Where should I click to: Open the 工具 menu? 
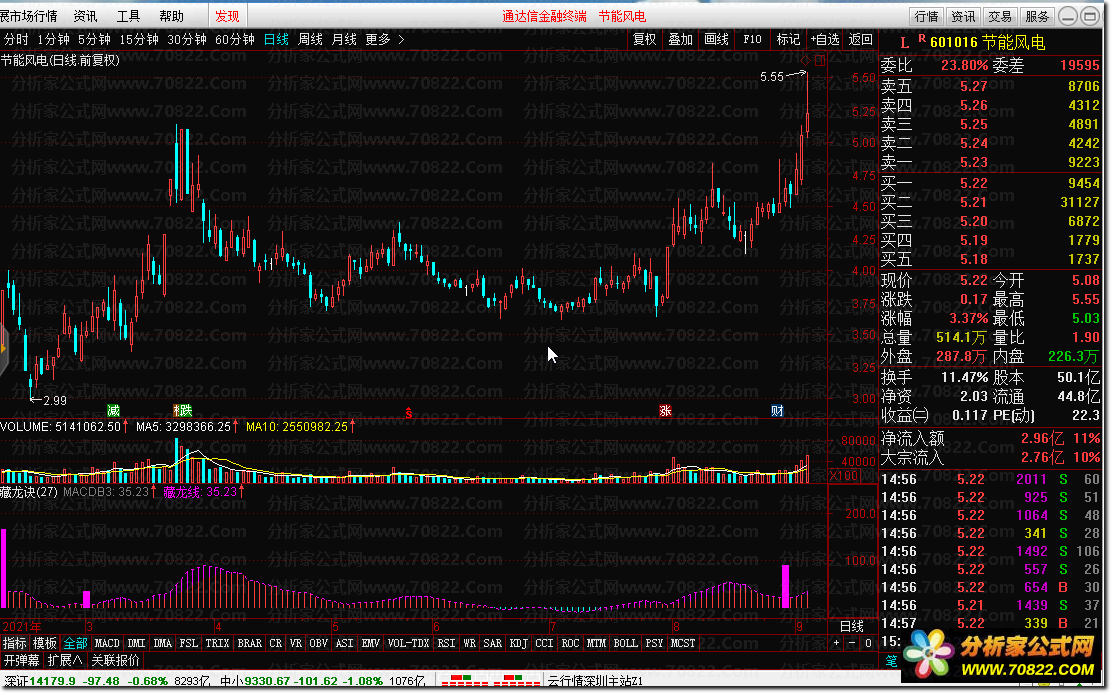click(128, 16)
